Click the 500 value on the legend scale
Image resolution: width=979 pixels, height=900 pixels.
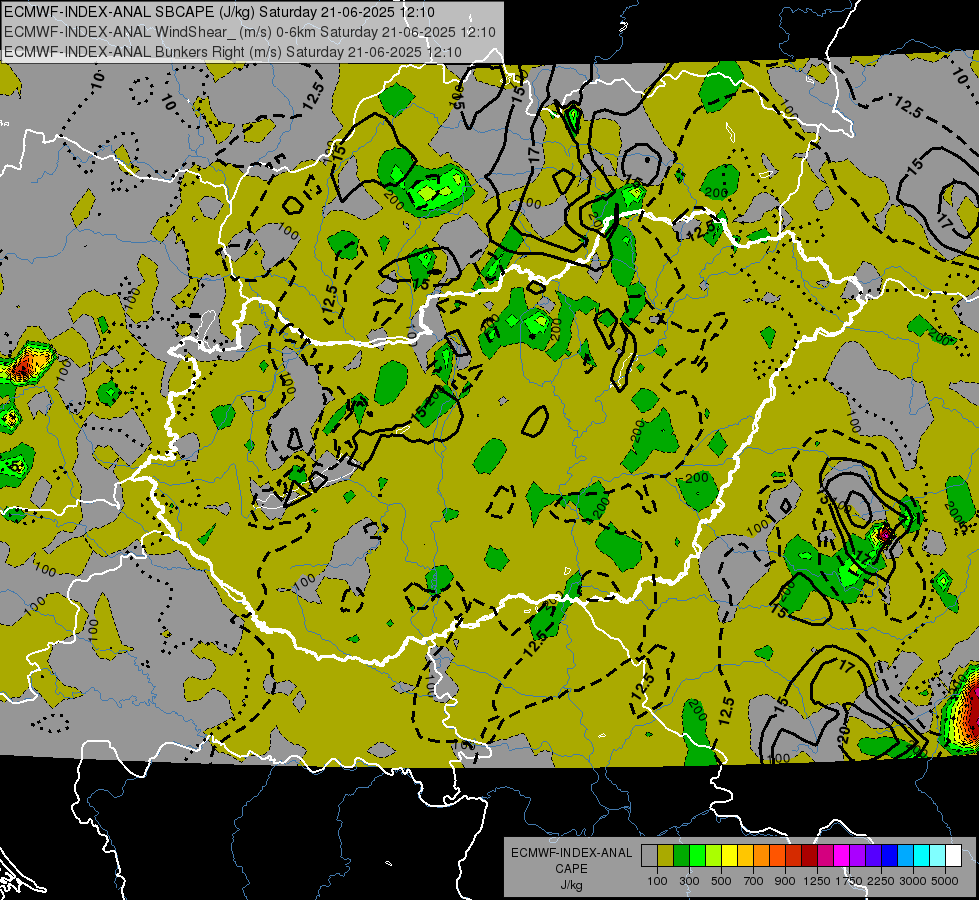721,881
